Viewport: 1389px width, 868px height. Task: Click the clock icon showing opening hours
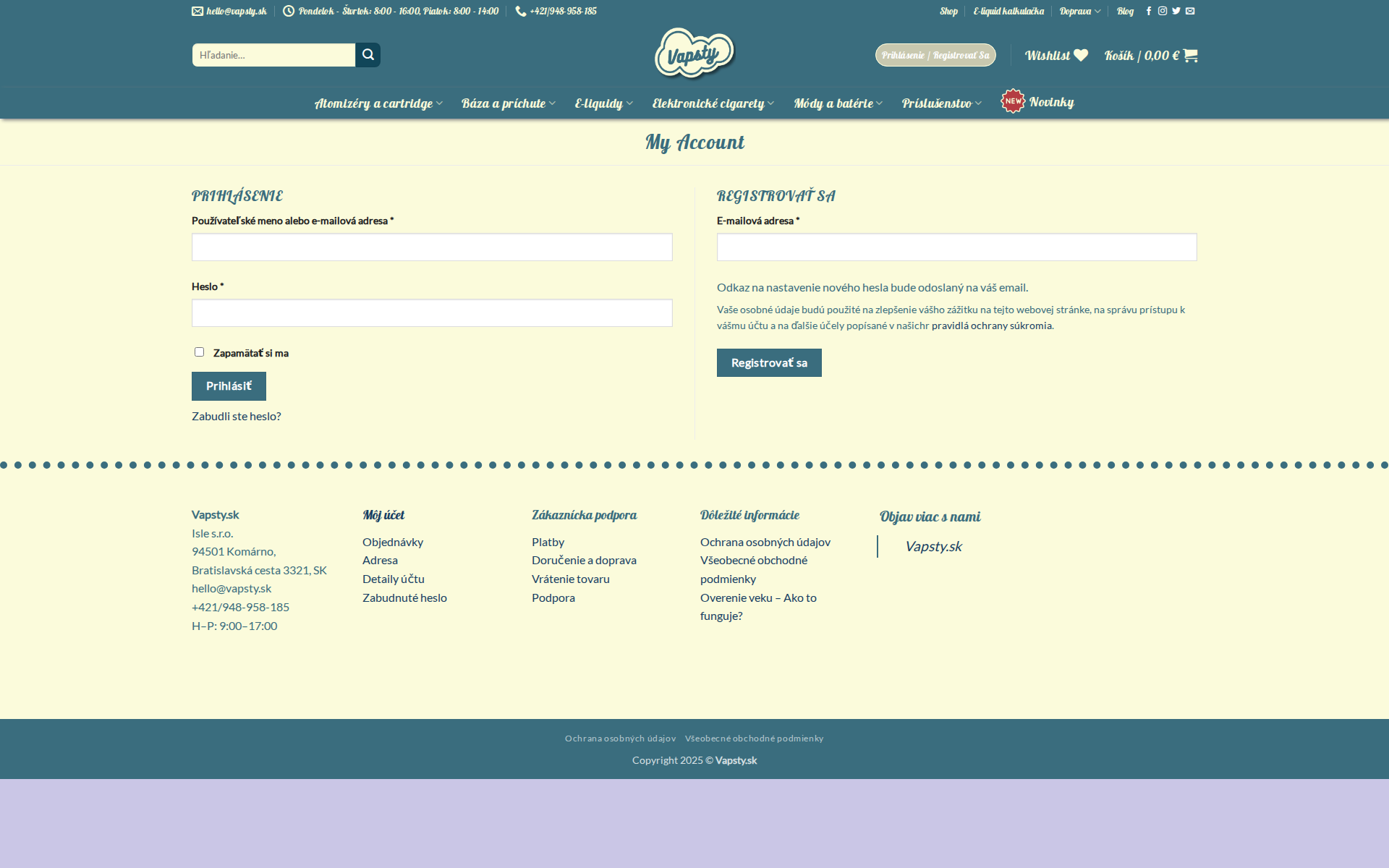coord(289,11)
